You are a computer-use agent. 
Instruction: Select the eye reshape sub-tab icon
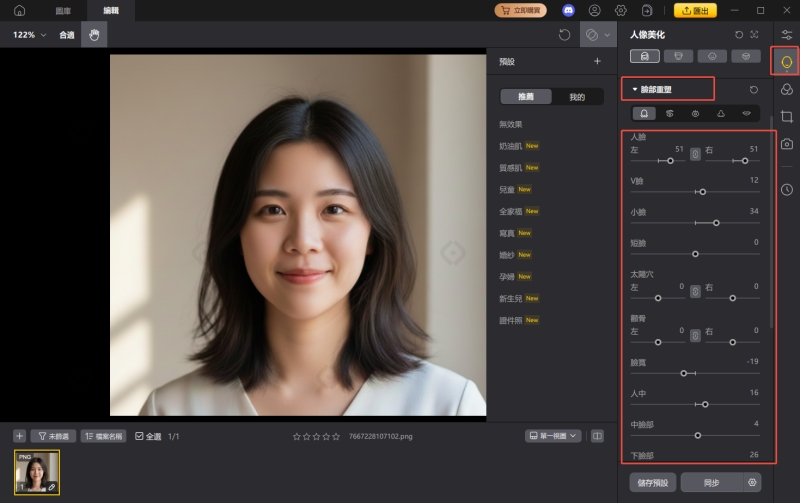click(695, 114)
